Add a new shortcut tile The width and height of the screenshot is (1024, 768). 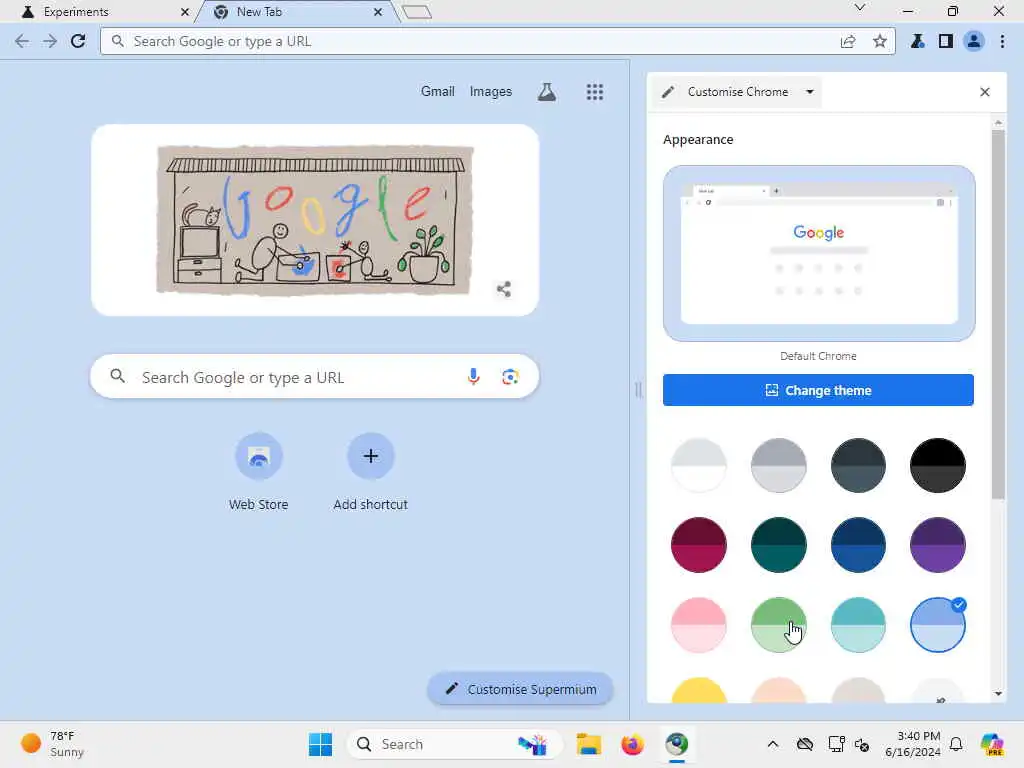370,472
